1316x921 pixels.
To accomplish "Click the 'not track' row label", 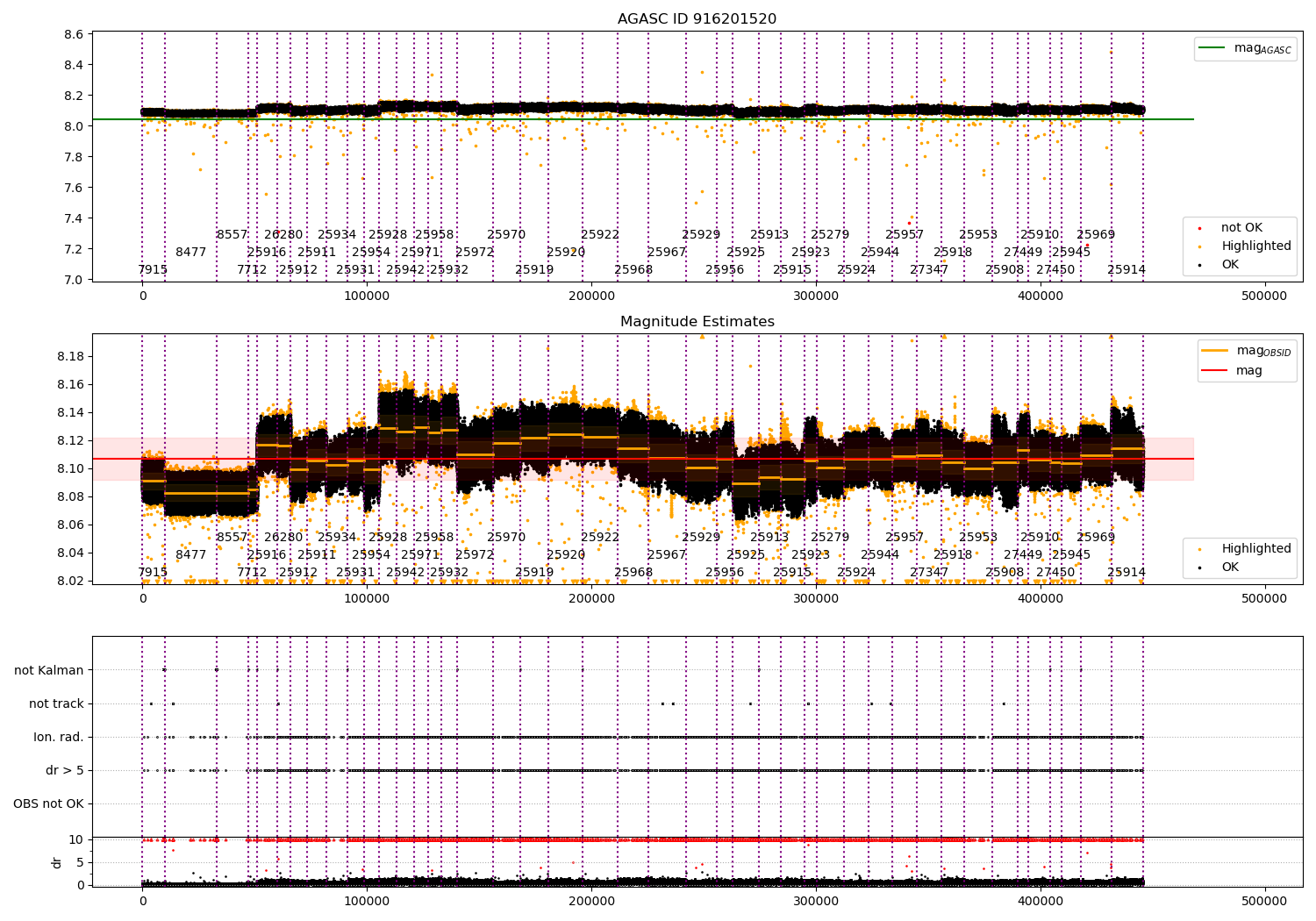I will (56, 703).
